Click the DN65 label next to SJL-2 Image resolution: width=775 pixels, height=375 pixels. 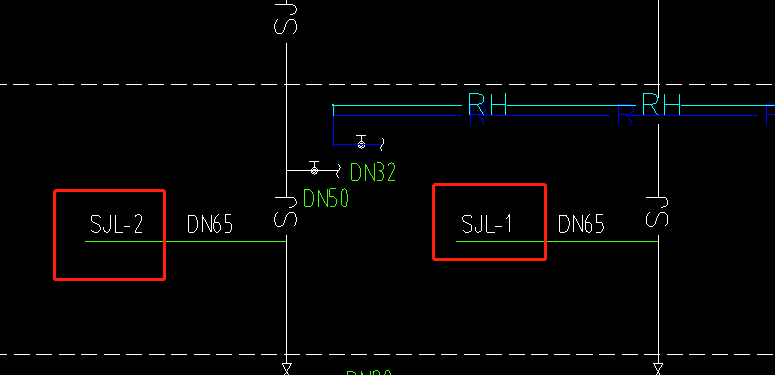(210, 224)
